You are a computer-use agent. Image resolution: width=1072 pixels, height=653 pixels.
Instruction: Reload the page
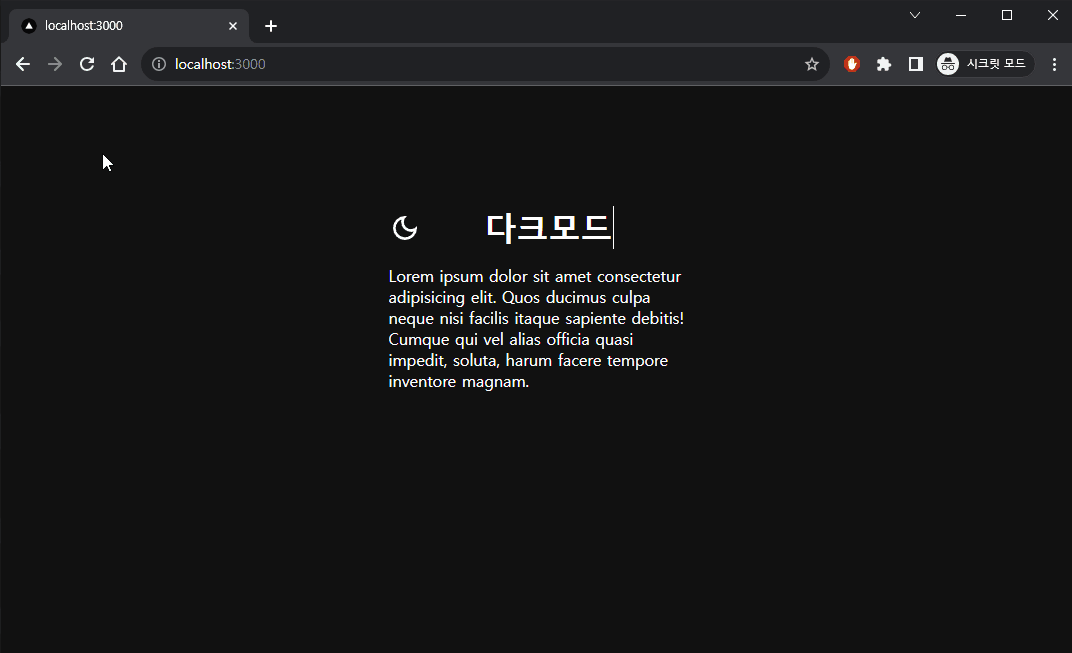[x=87, y=64]
